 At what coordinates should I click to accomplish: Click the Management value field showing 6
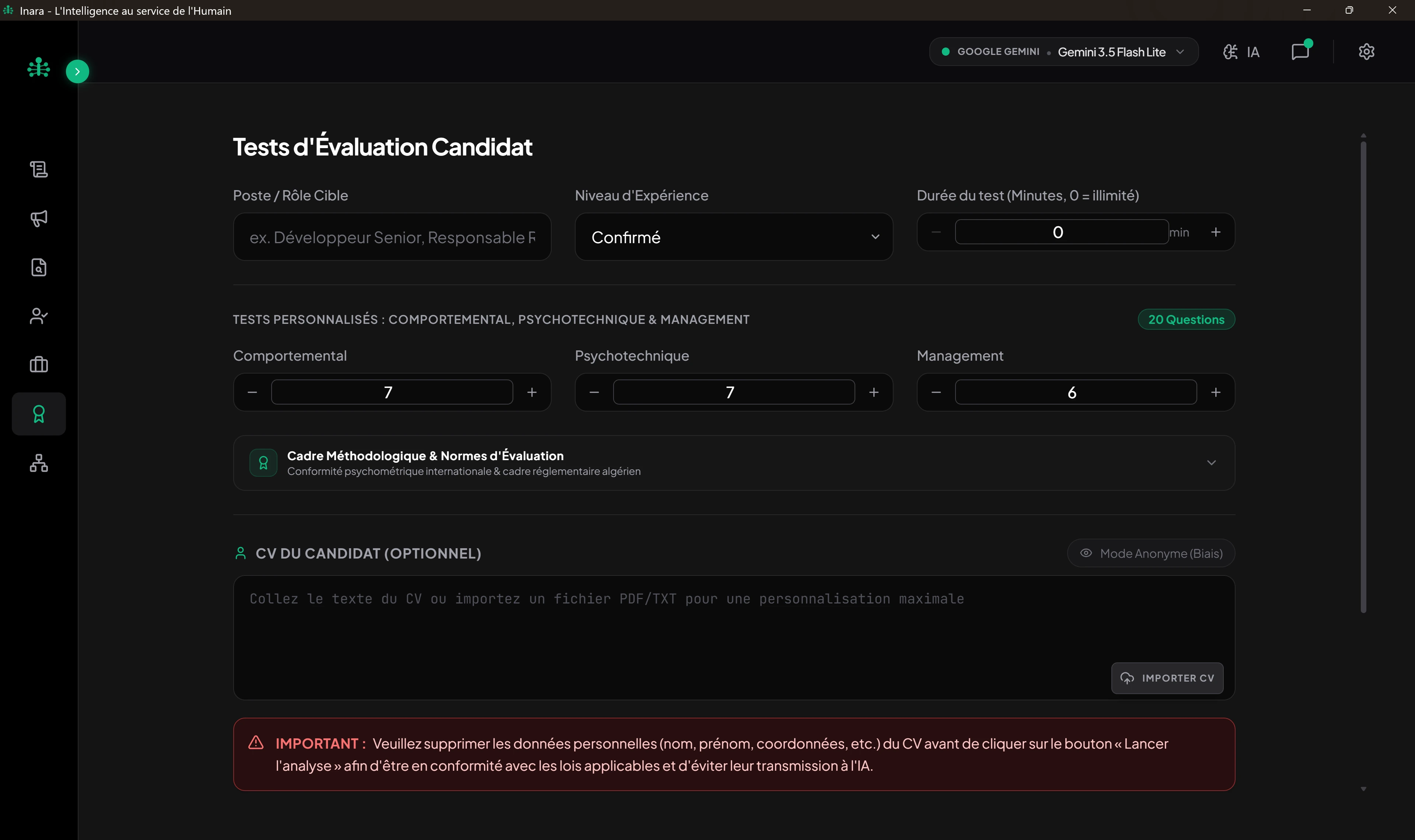point(1075,392)
